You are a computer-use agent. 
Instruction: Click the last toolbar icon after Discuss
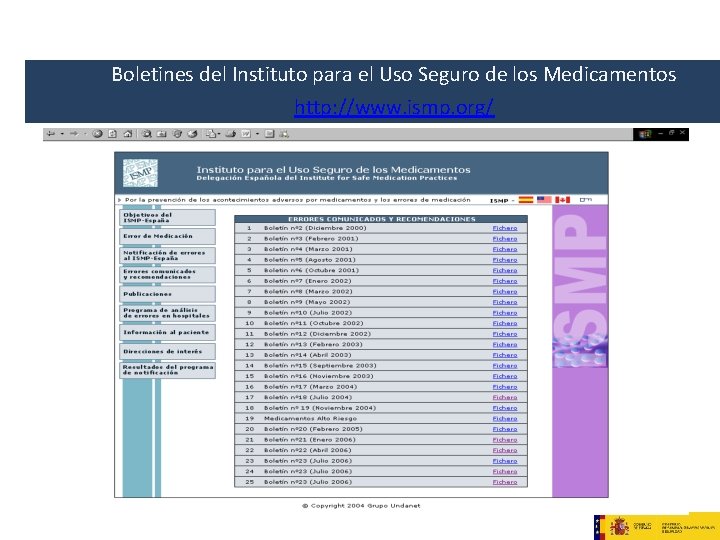284,134
